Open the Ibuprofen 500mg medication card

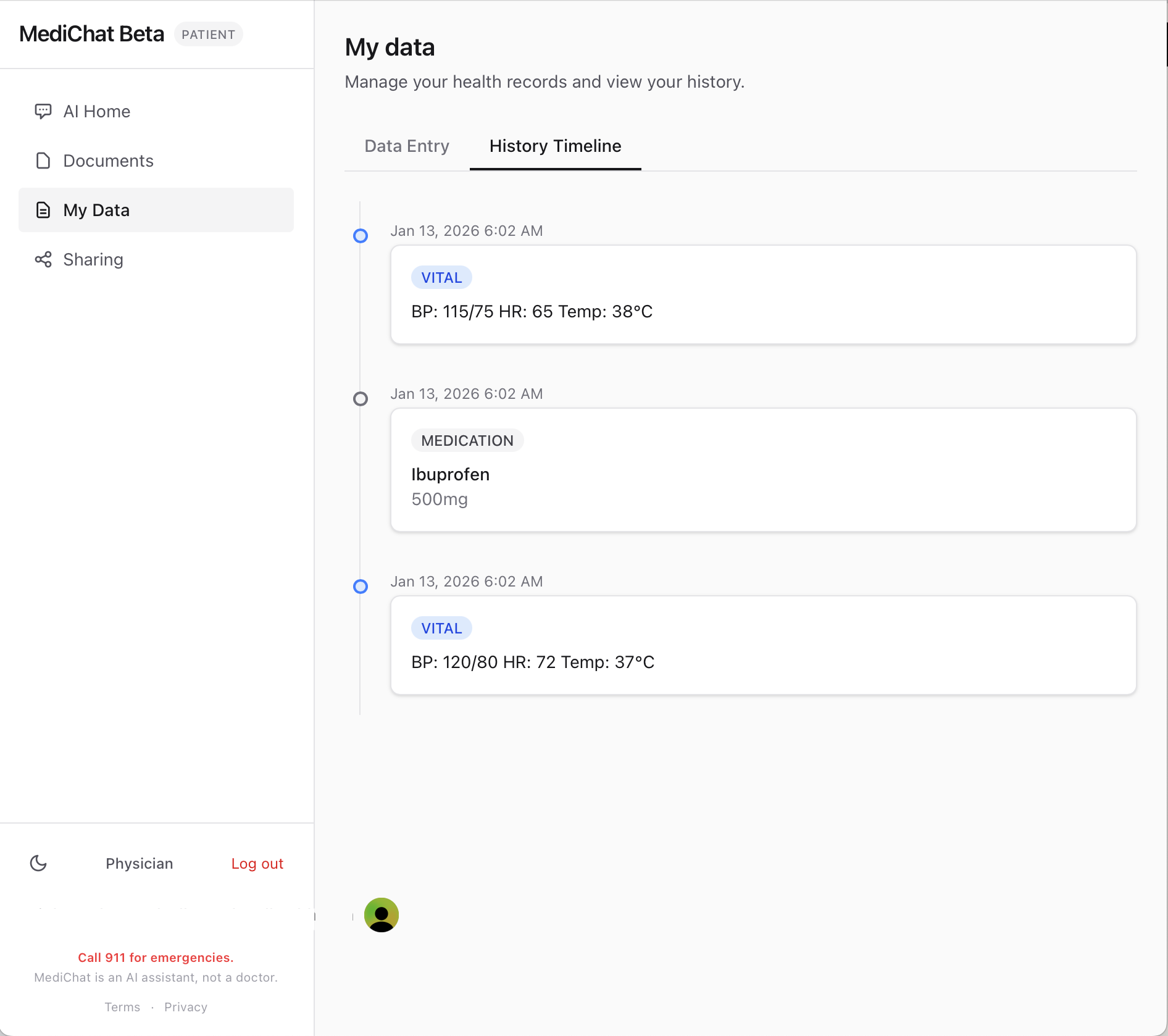point(762,469)
